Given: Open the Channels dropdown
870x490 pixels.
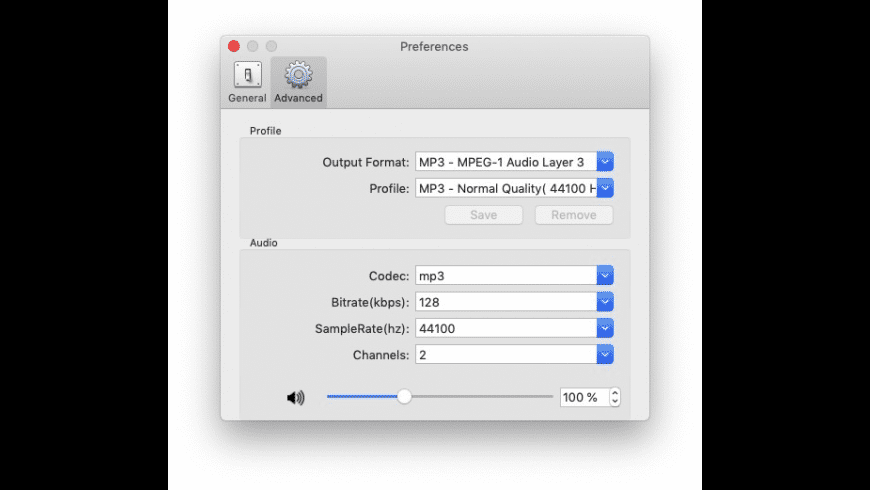Looking at the screenshot, I should pyautogui.click(x=605, y=354).
